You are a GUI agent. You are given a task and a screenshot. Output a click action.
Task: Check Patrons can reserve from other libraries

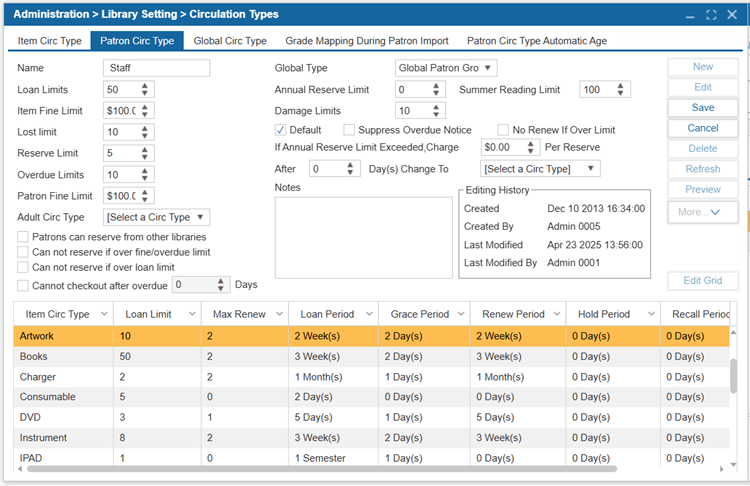tap(23, 237)
